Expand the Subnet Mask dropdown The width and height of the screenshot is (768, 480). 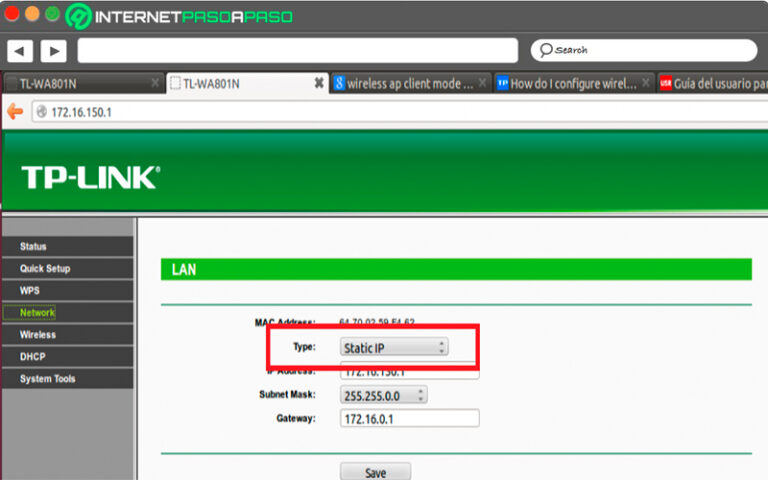[384, 395]
